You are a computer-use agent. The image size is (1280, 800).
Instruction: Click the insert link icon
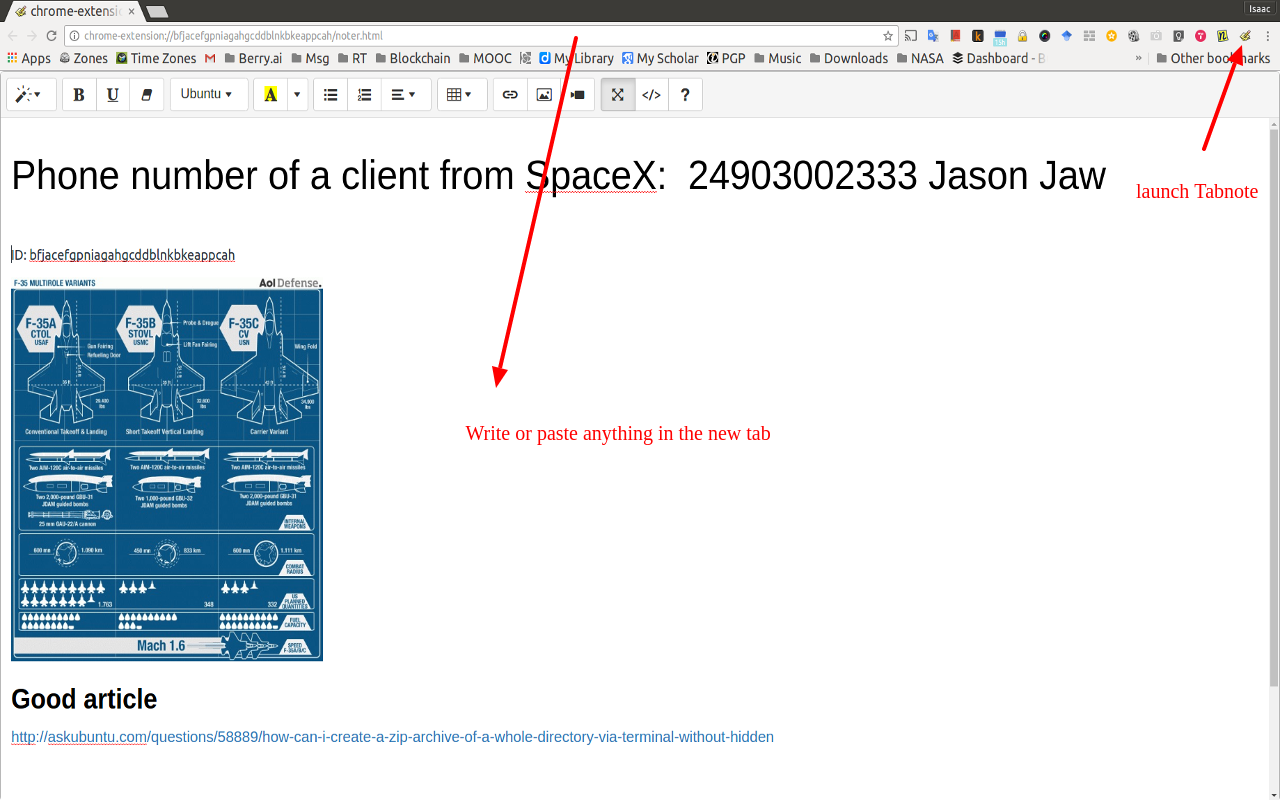click(510, 95)
